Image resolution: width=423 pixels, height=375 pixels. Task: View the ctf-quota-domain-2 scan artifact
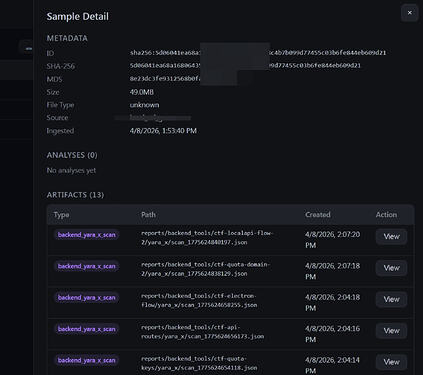391,268
